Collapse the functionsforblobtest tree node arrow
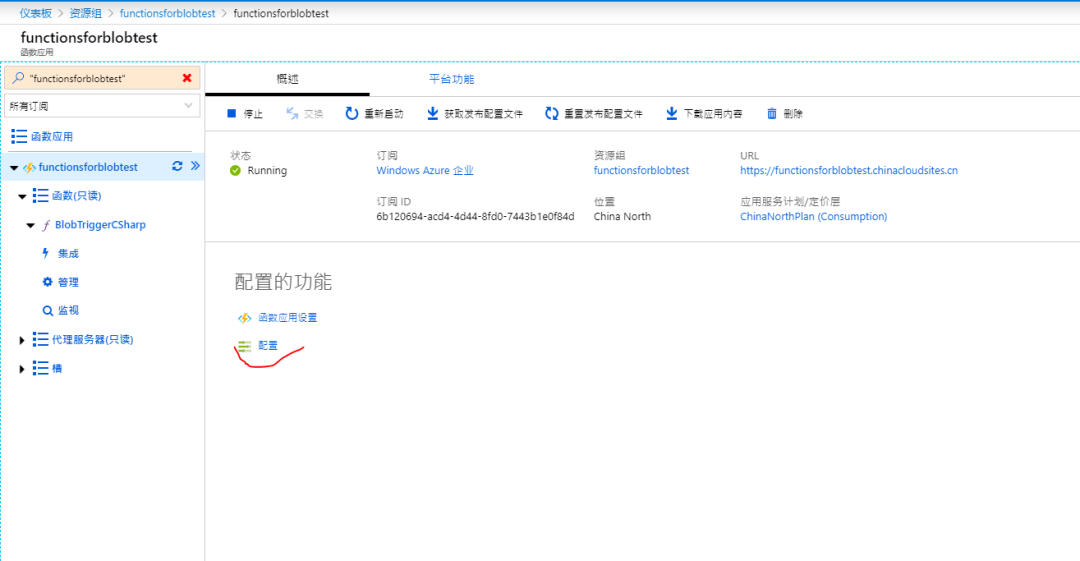The height and width of the screenshot is (561, 1080). click(x=14, y=167)
